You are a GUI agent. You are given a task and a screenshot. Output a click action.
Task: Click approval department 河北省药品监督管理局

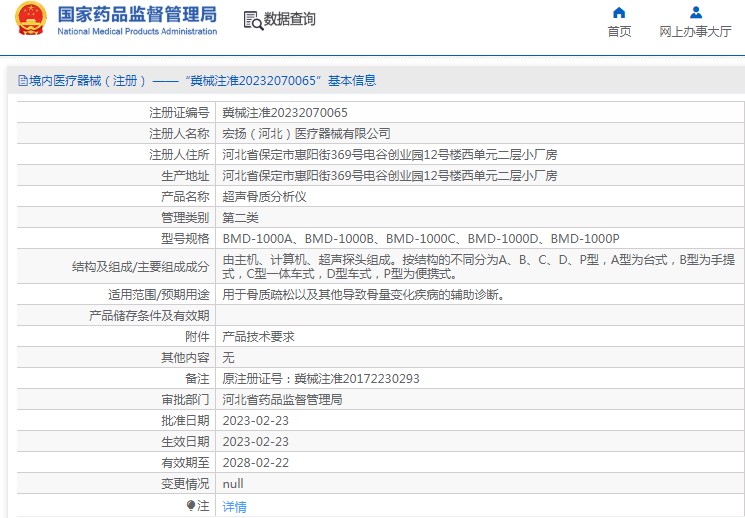coord(282,400)
